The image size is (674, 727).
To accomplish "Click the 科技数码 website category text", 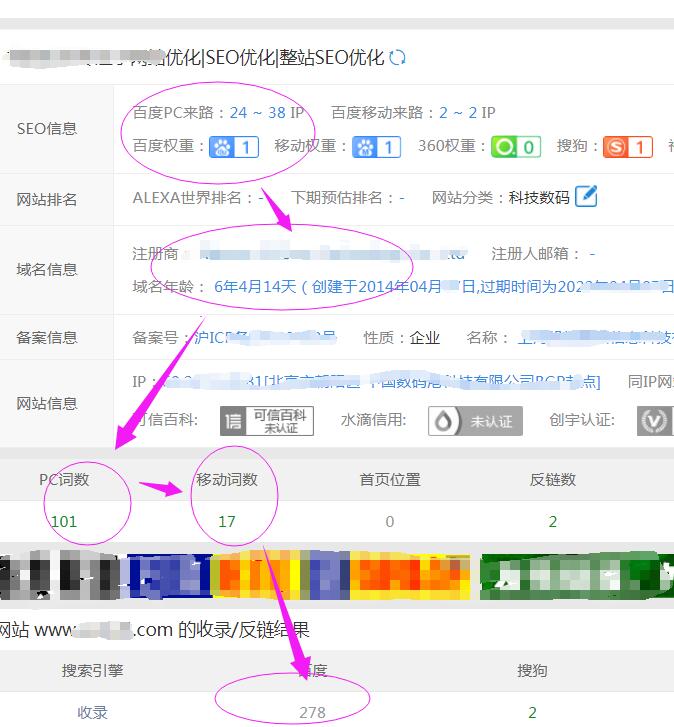I will pyautogui.click(x=539, y=198).
